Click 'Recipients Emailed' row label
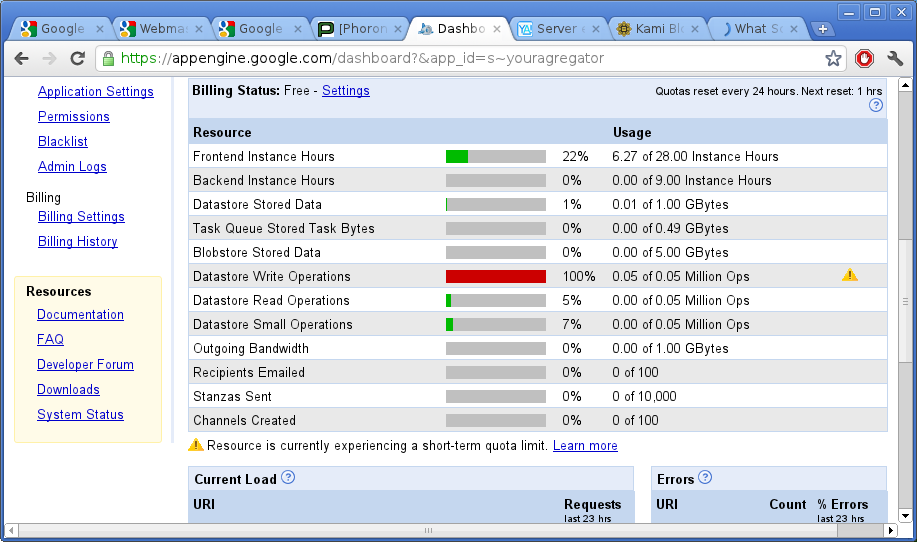The image size is (917, 542). (249, 372)
